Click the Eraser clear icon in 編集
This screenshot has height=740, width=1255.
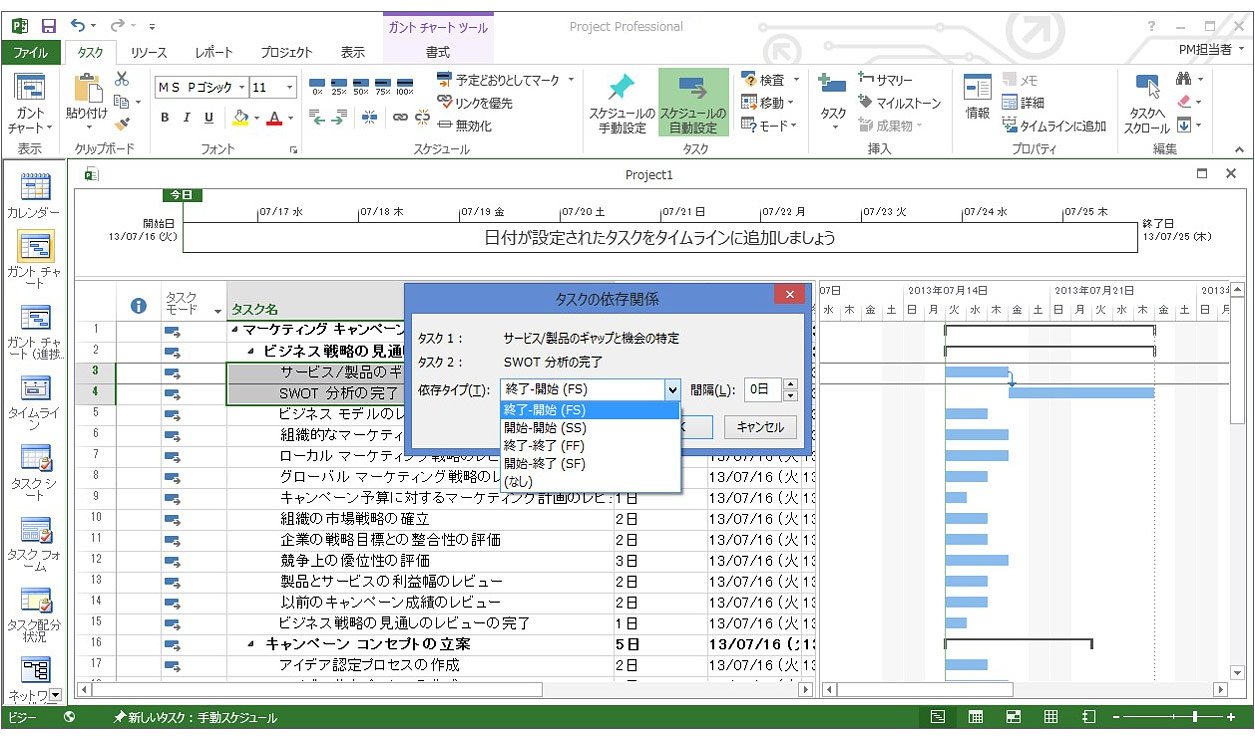point(1185,102)
